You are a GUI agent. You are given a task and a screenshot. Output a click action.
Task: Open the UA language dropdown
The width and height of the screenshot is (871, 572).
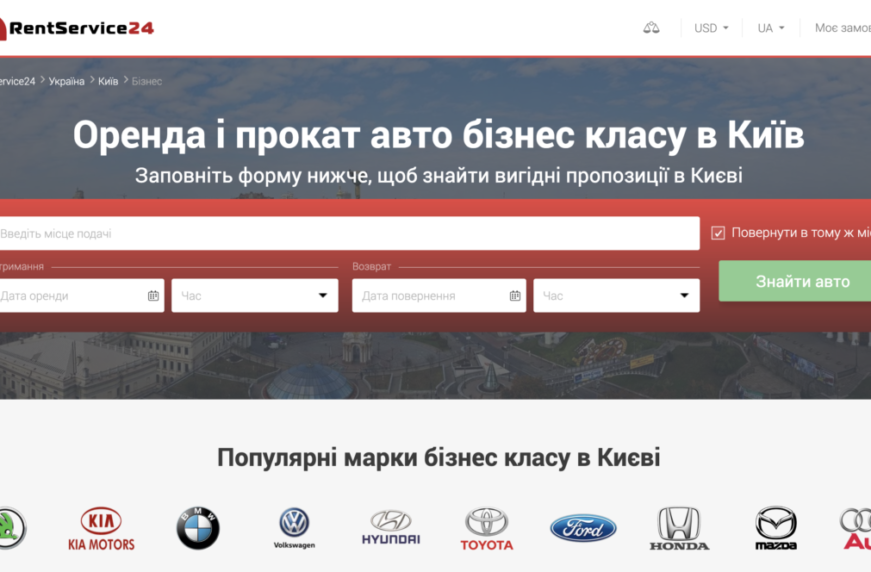770,28
